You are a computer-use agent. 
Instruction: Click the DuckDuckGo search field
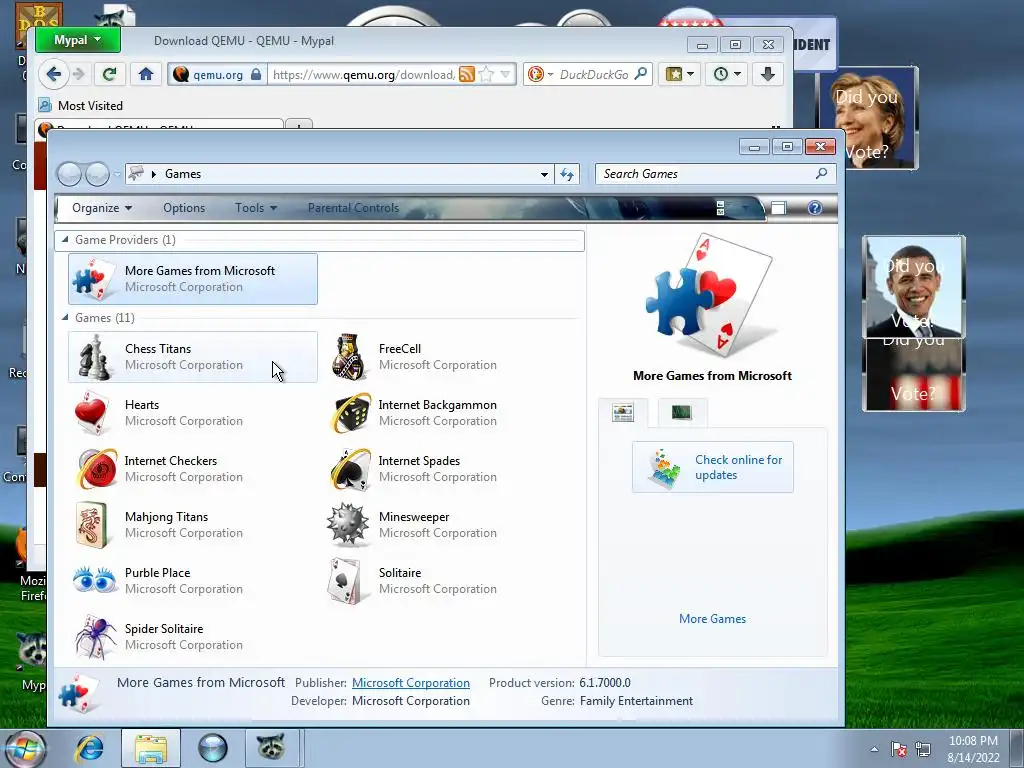[593, 74]
